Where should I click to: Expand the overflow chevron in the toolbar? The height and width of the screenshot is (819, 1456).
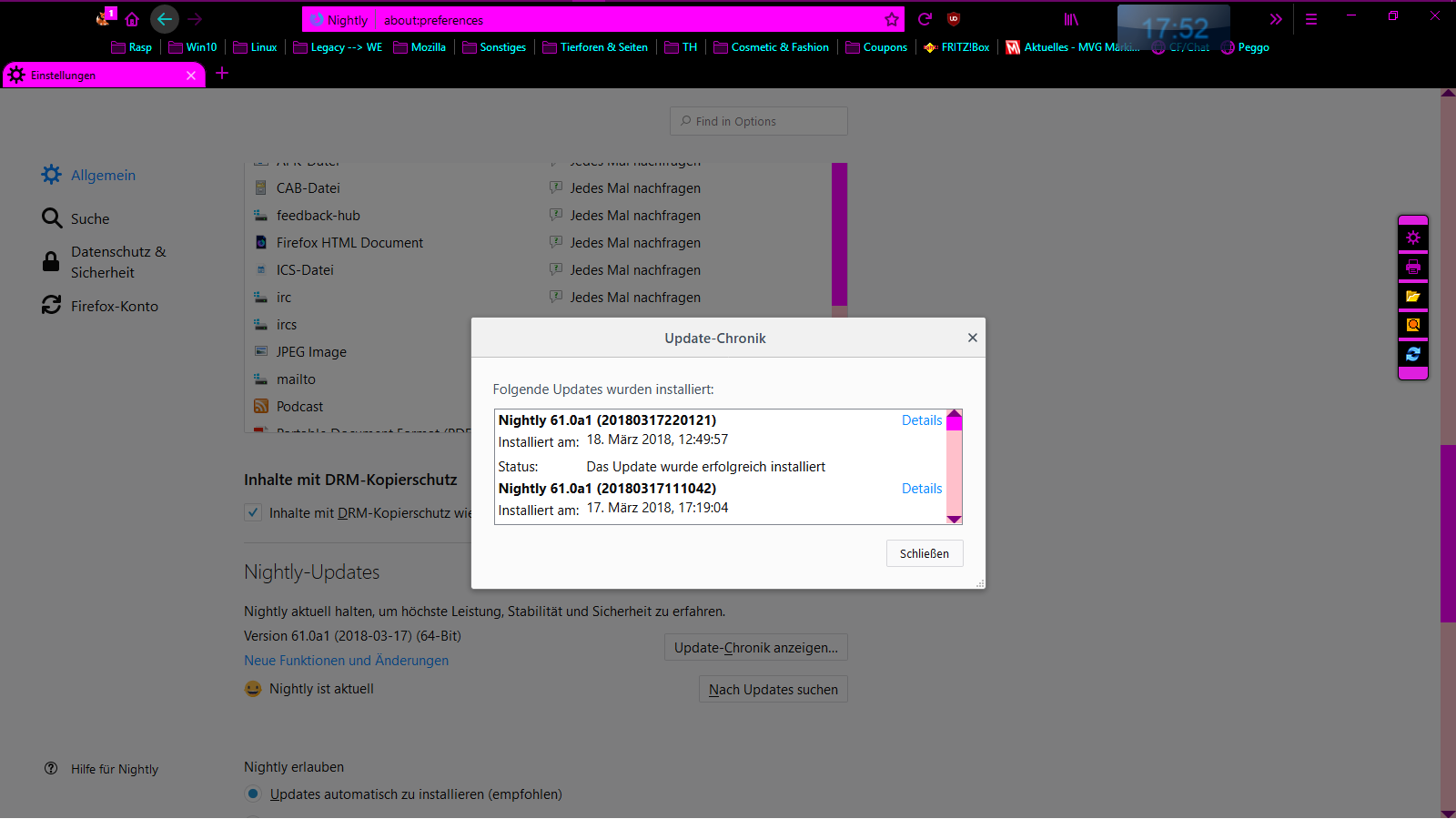pyautogui.click(x=1276, y=19)
